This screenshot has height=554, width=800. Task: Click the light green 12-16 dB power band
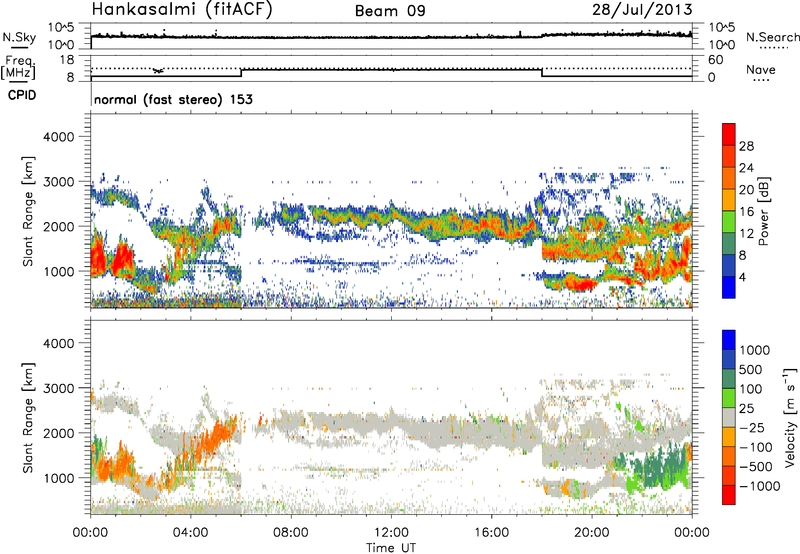(729, 221)
